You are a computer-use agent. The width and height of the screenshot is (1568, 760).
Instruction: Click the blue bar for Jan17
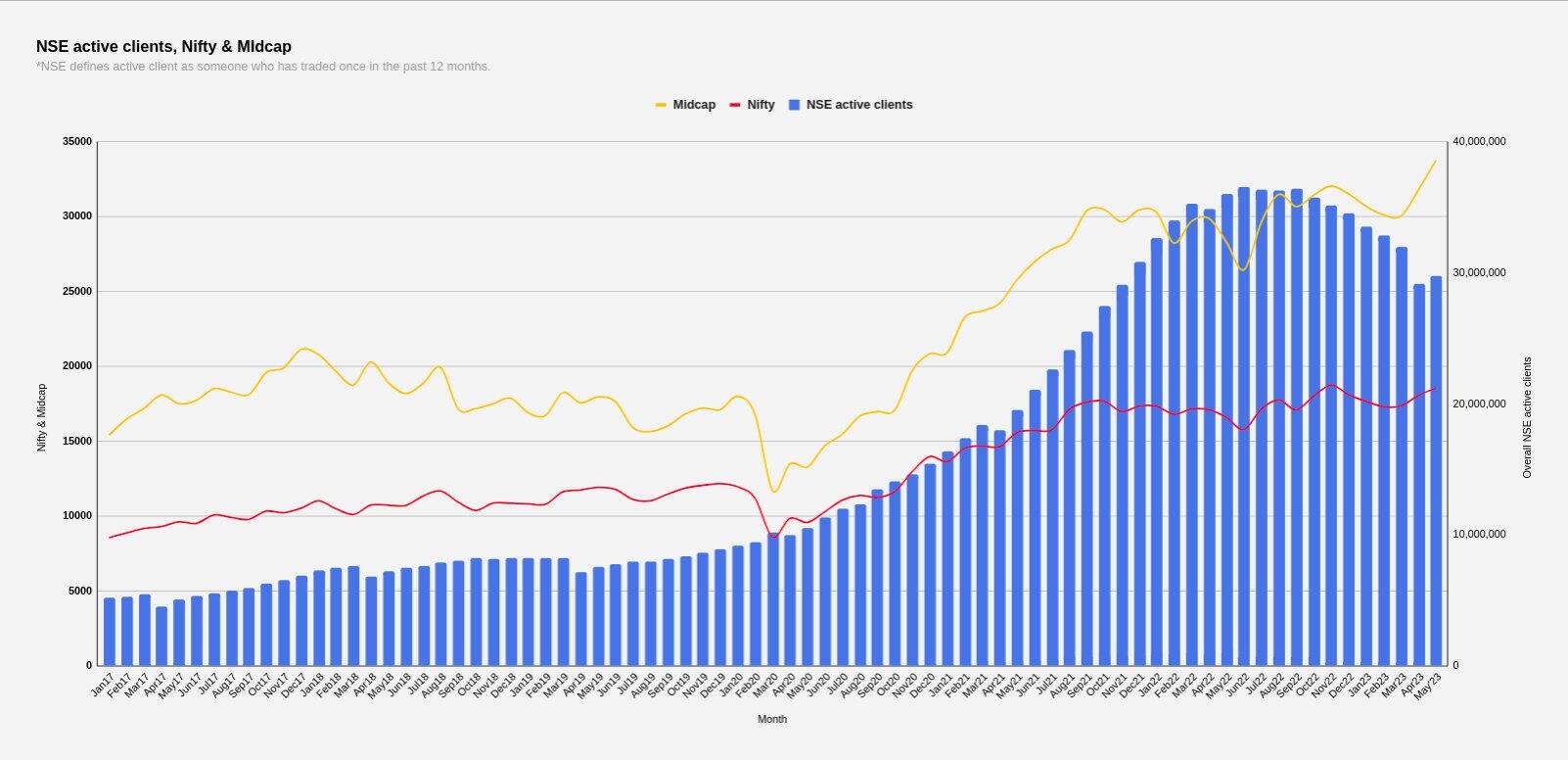110,632
